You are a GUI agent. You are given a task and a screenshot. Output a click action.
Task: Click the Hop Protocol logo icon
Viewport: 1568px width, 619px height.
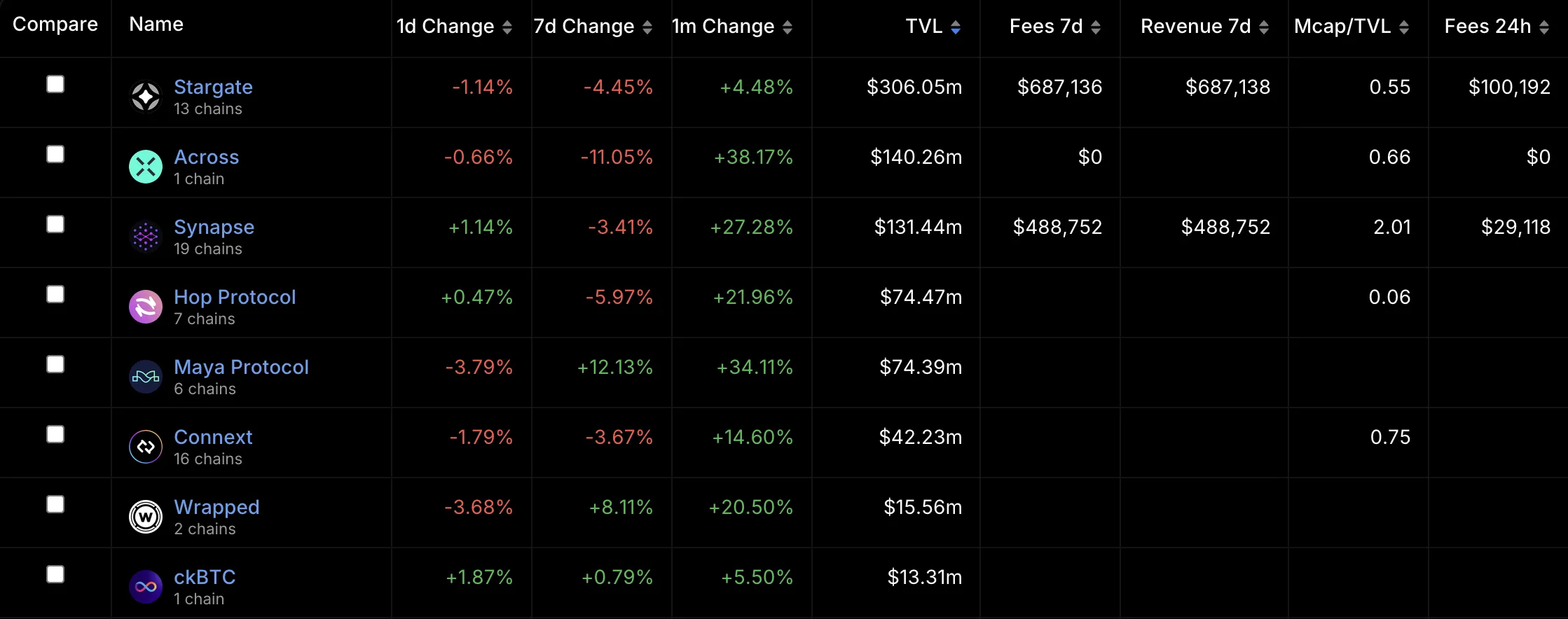(146, 307)
